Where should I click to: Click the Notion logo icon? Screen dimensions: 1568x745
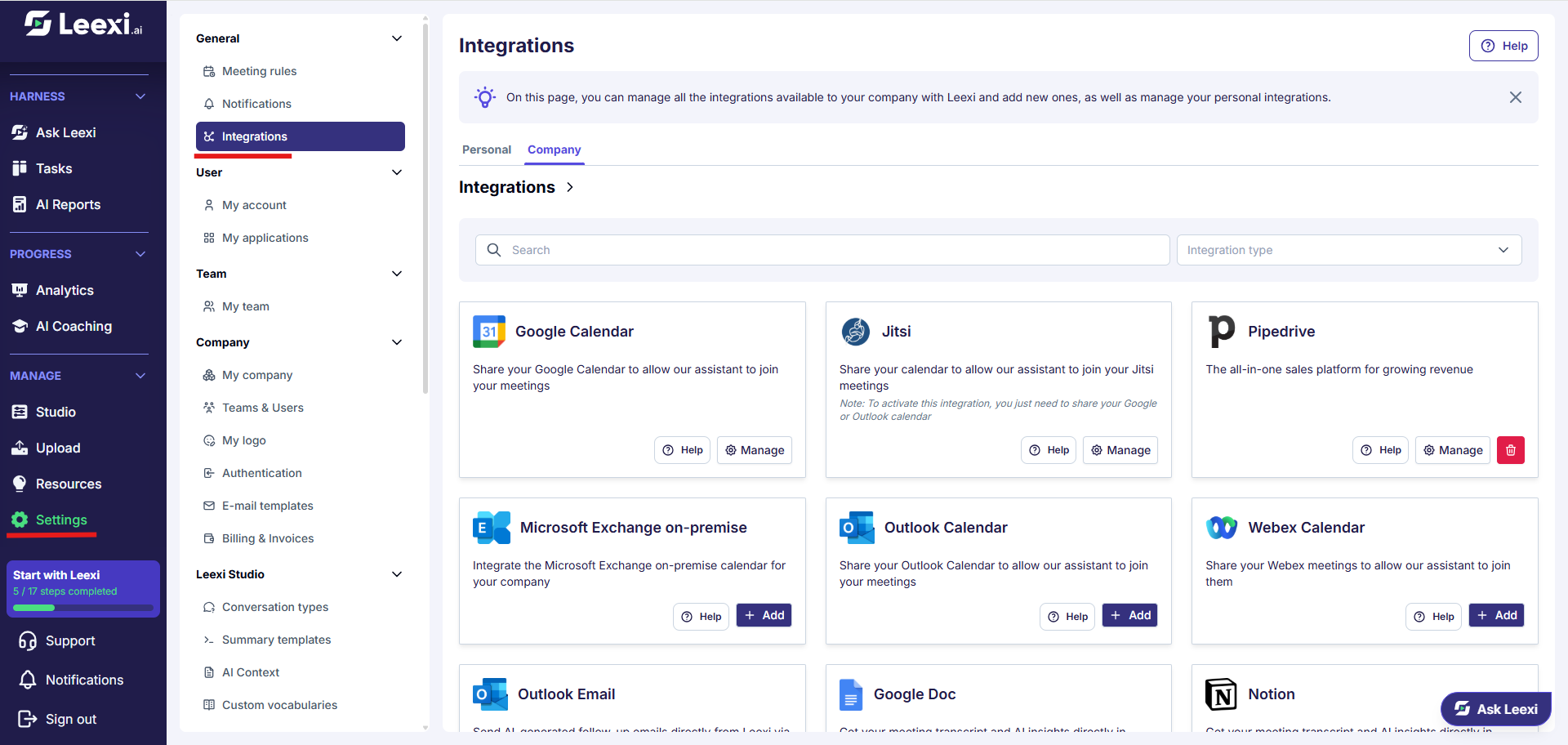click(1222, 694)
